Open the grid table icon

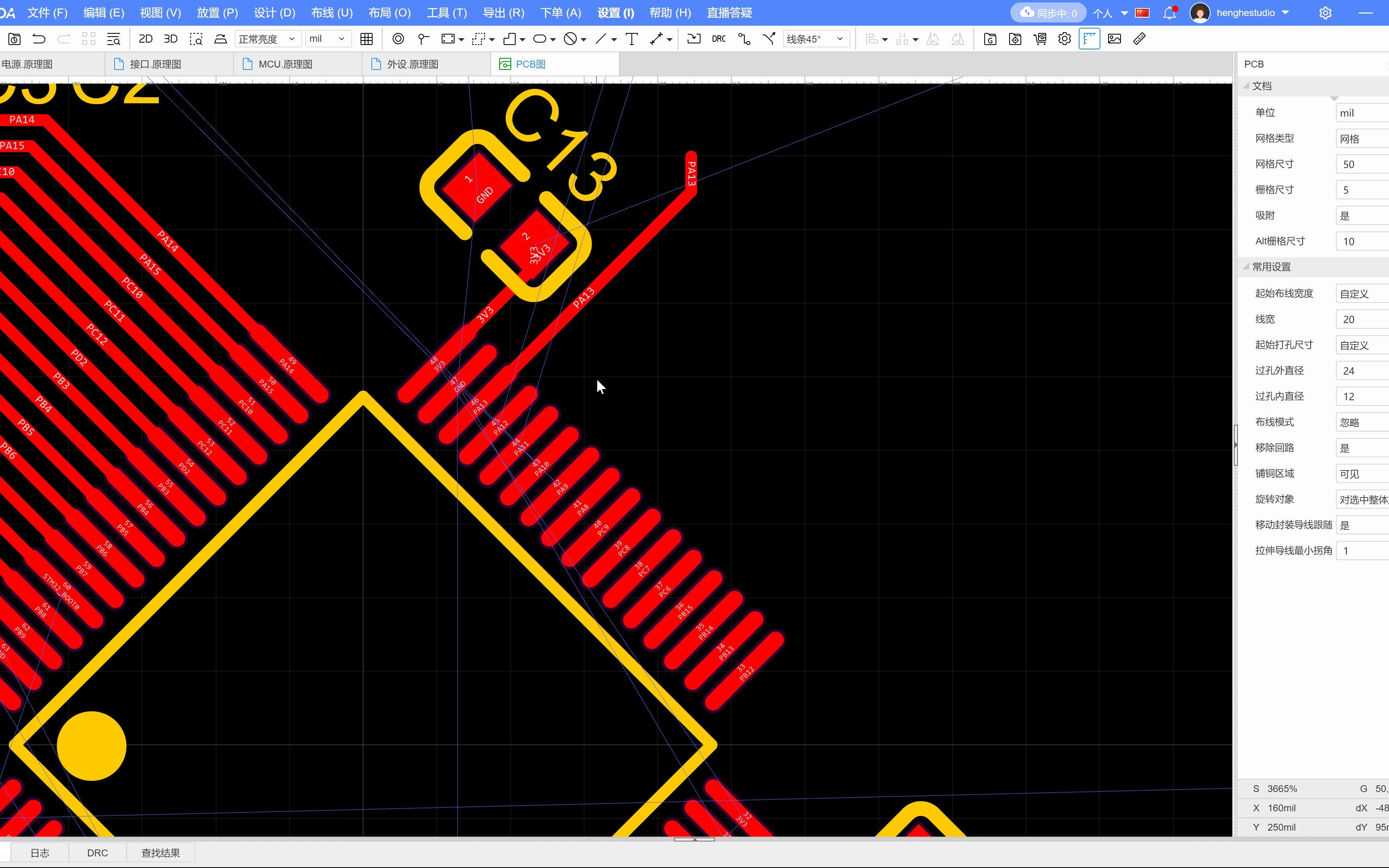click(x=366, y=39)
